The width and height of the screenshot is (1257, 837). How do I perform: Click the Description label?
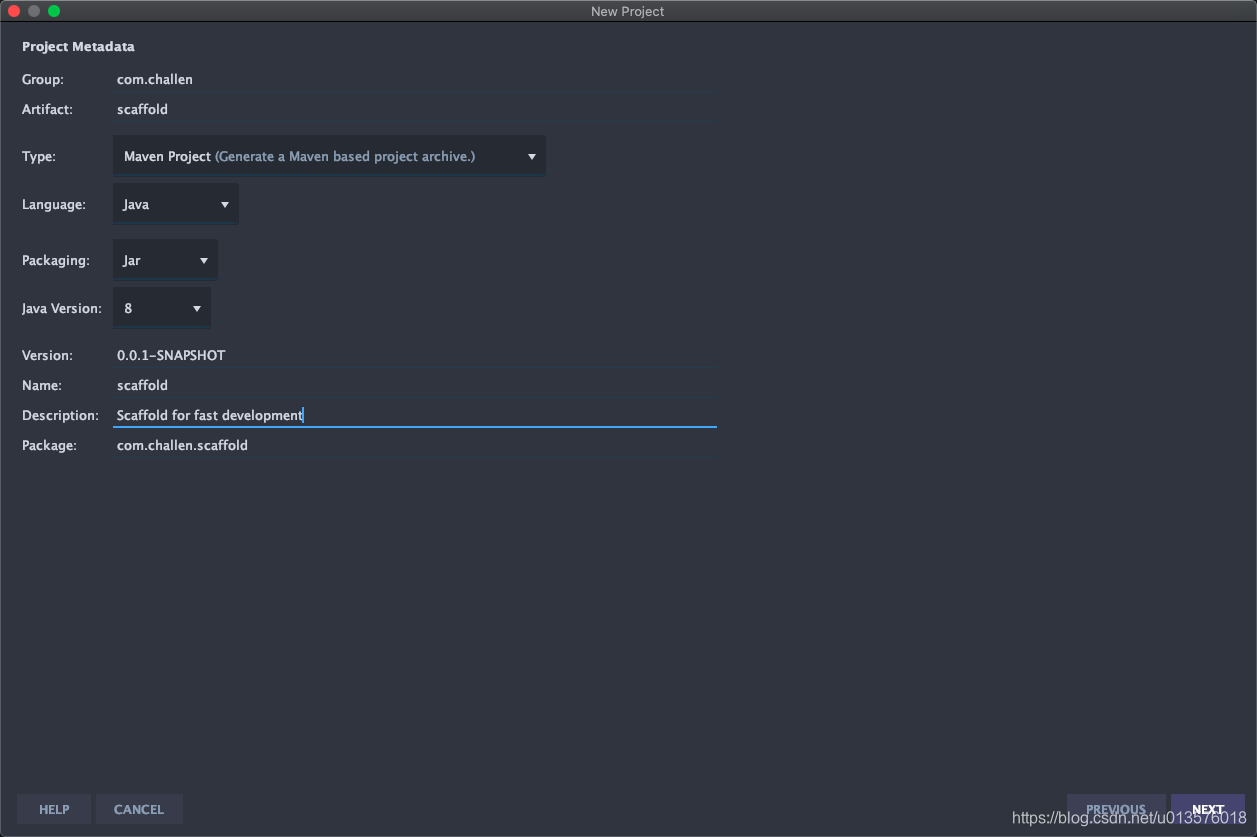point(60,415)
